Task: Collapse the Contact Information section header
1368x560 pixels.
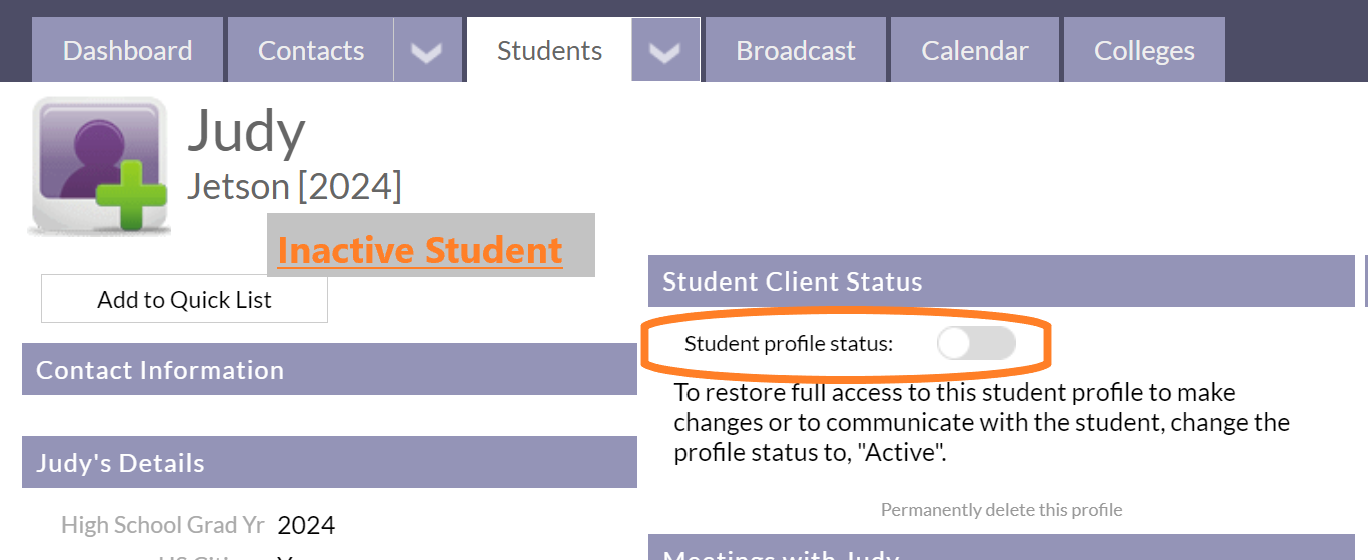Action: [x=329, y=369]
